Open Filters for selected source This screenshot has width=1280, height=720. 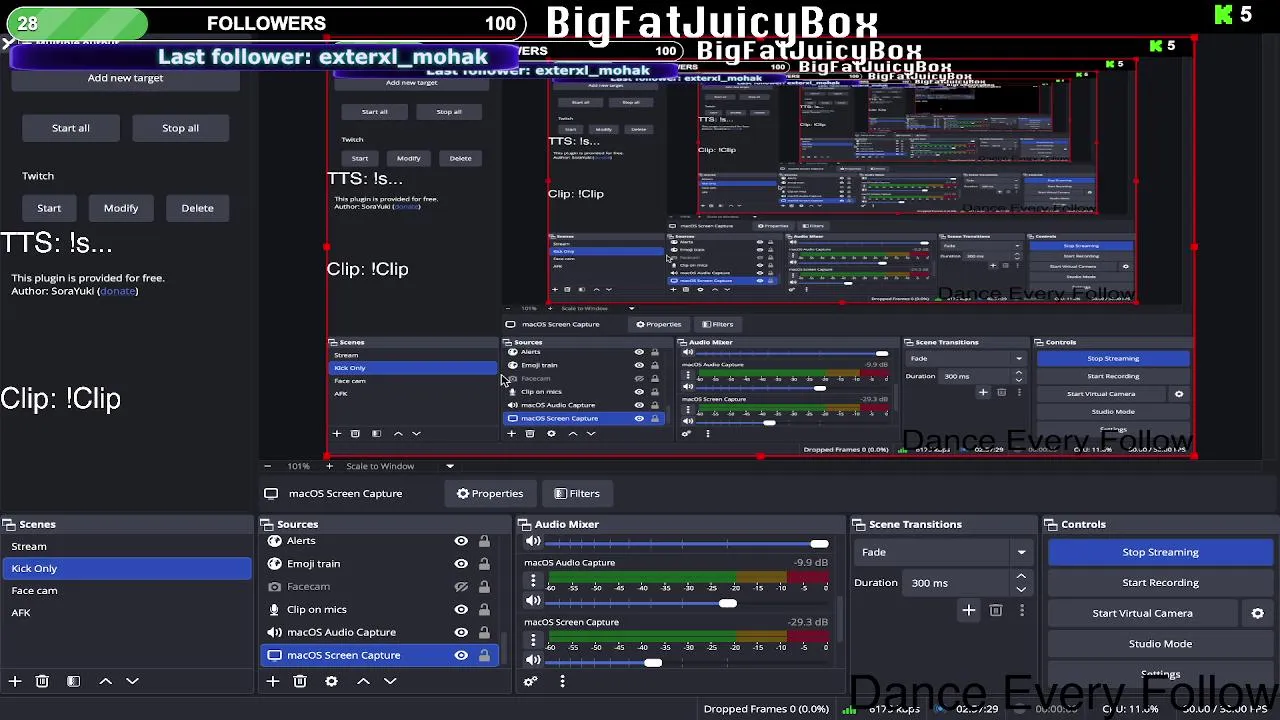pos(577,493)
